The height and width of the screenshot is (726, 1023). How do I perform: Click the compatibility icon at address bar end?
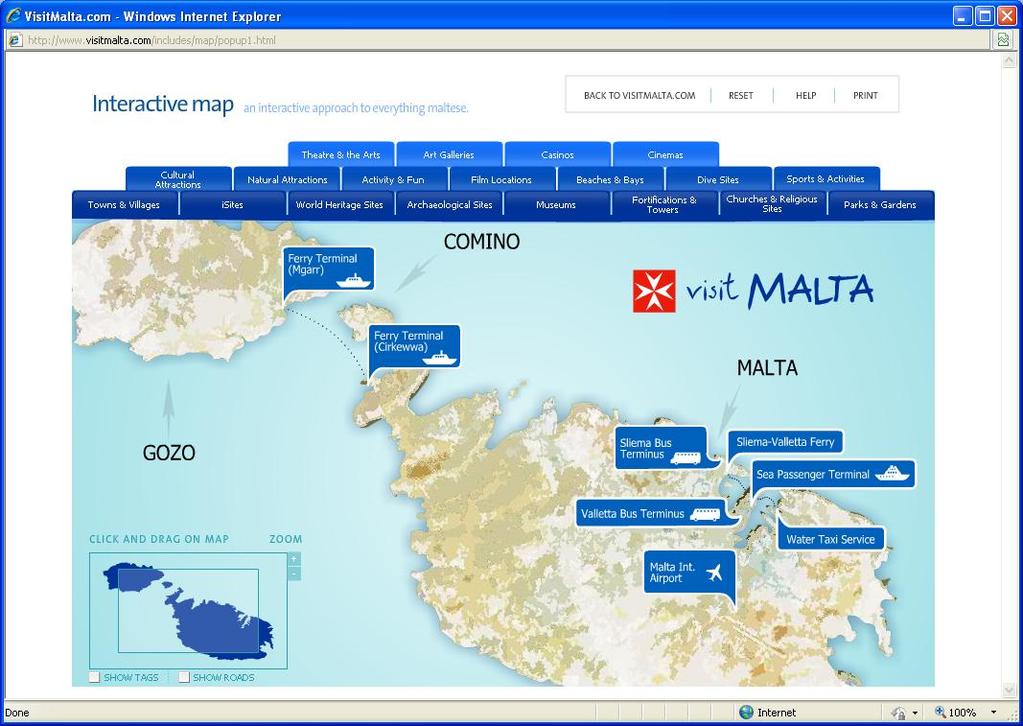tap(1003, 40)
